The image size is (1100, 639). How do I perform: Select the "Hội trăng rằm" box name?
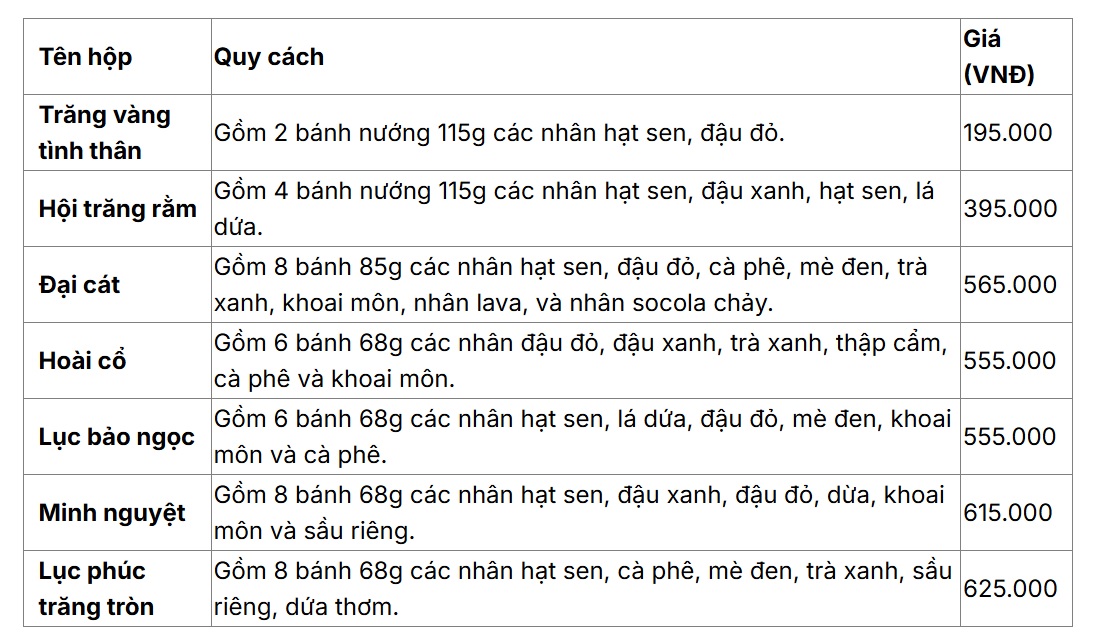[117, 209]
